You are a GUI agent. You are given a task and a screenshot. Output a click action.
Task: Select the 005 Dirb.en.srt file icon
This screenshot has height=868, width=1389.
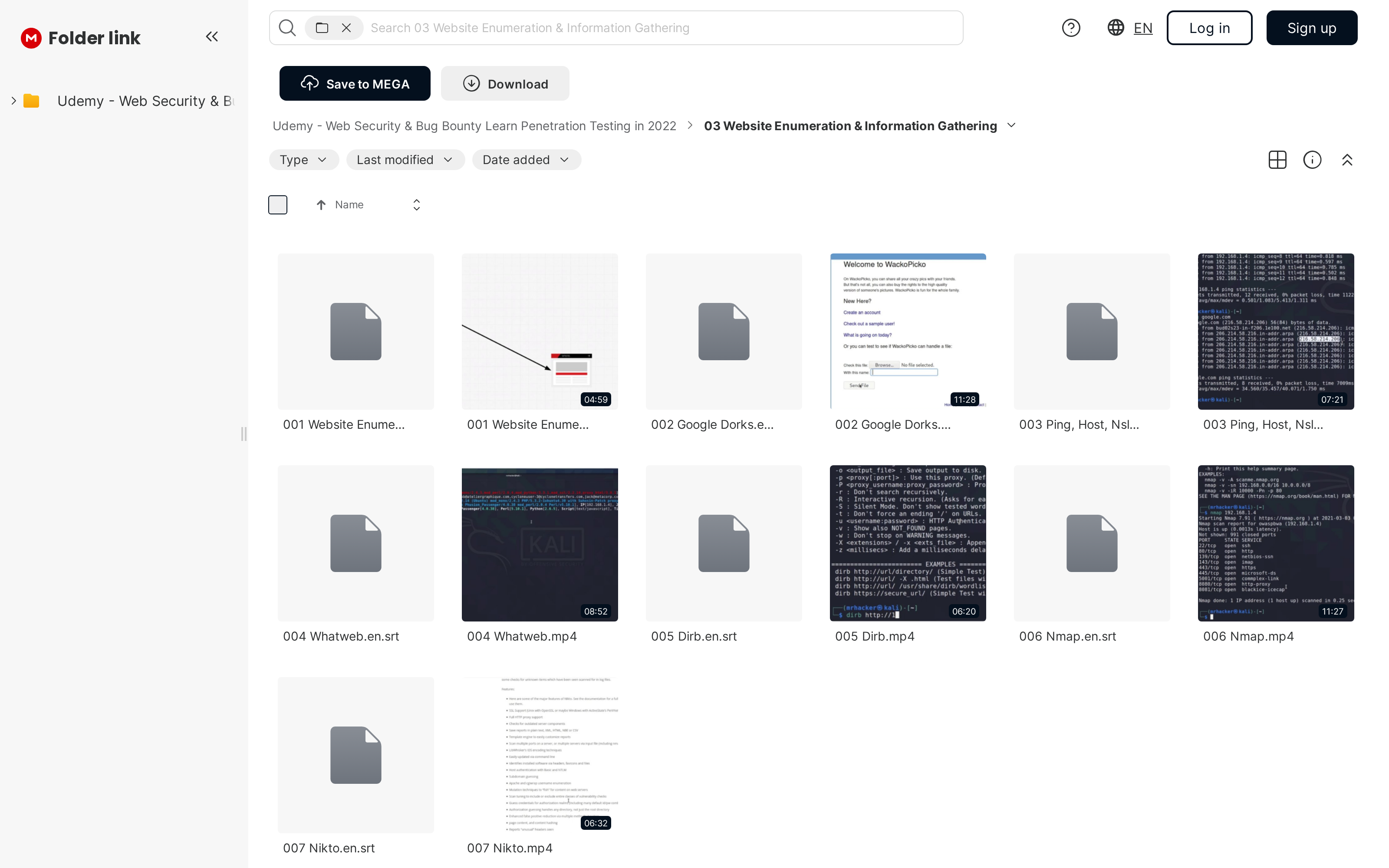[724, 543]
